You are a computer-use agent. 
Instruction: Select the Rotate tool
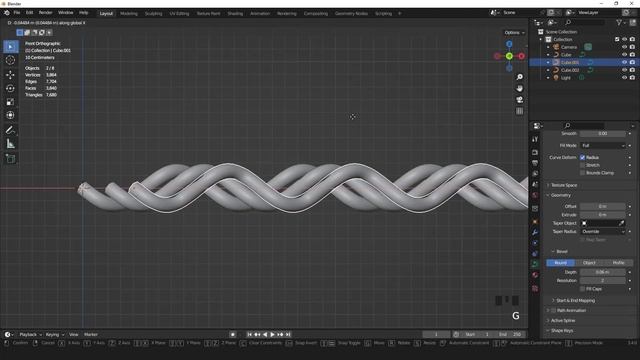pyautogui.click(x=10, y=89)
